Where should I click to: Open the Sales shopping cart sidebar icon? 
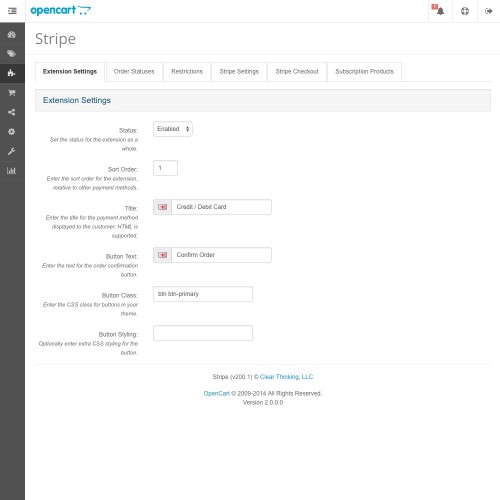pyautogui.click(x=12, y=93)
